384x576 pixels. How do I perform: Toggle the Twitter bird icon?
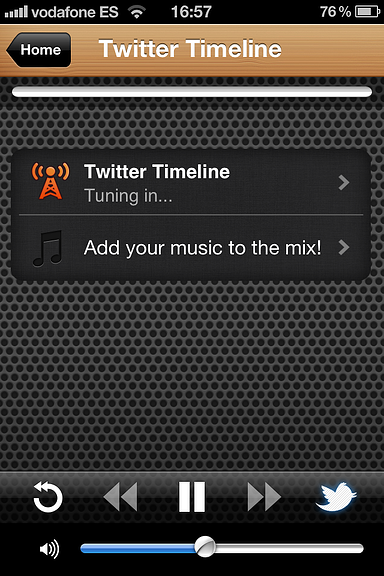(x=336, y=497)
